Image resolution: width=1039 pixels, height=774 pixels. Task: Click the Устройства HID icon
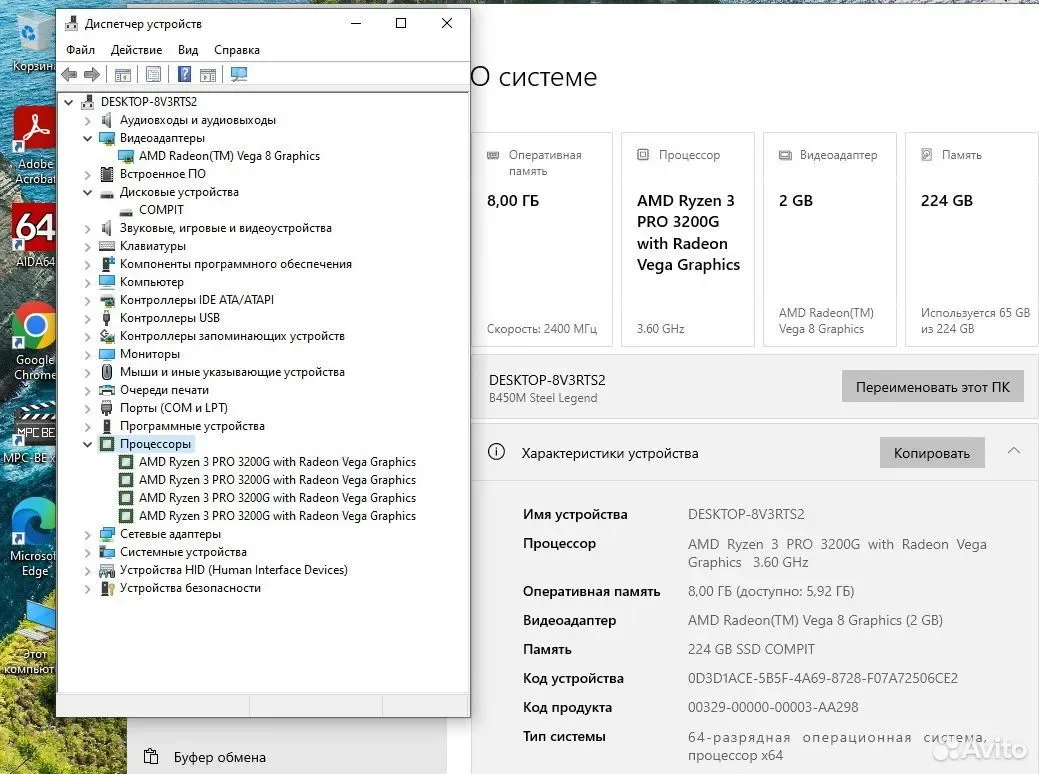[x=107, y=570]
